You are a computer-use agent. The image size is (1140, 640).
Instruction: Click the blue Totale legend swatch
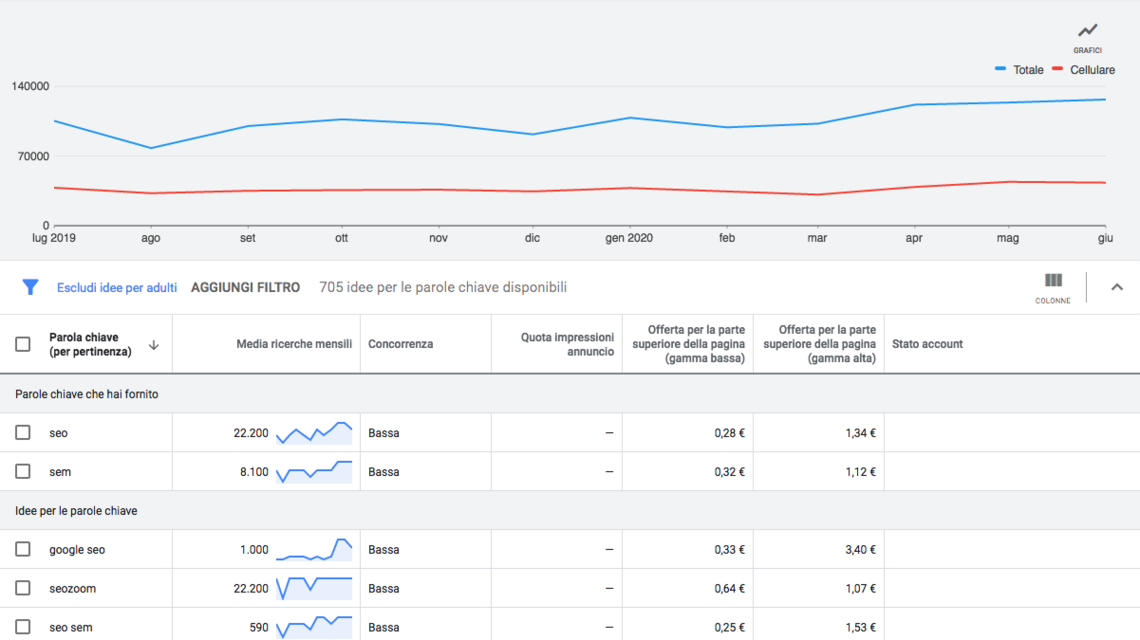1000,69
